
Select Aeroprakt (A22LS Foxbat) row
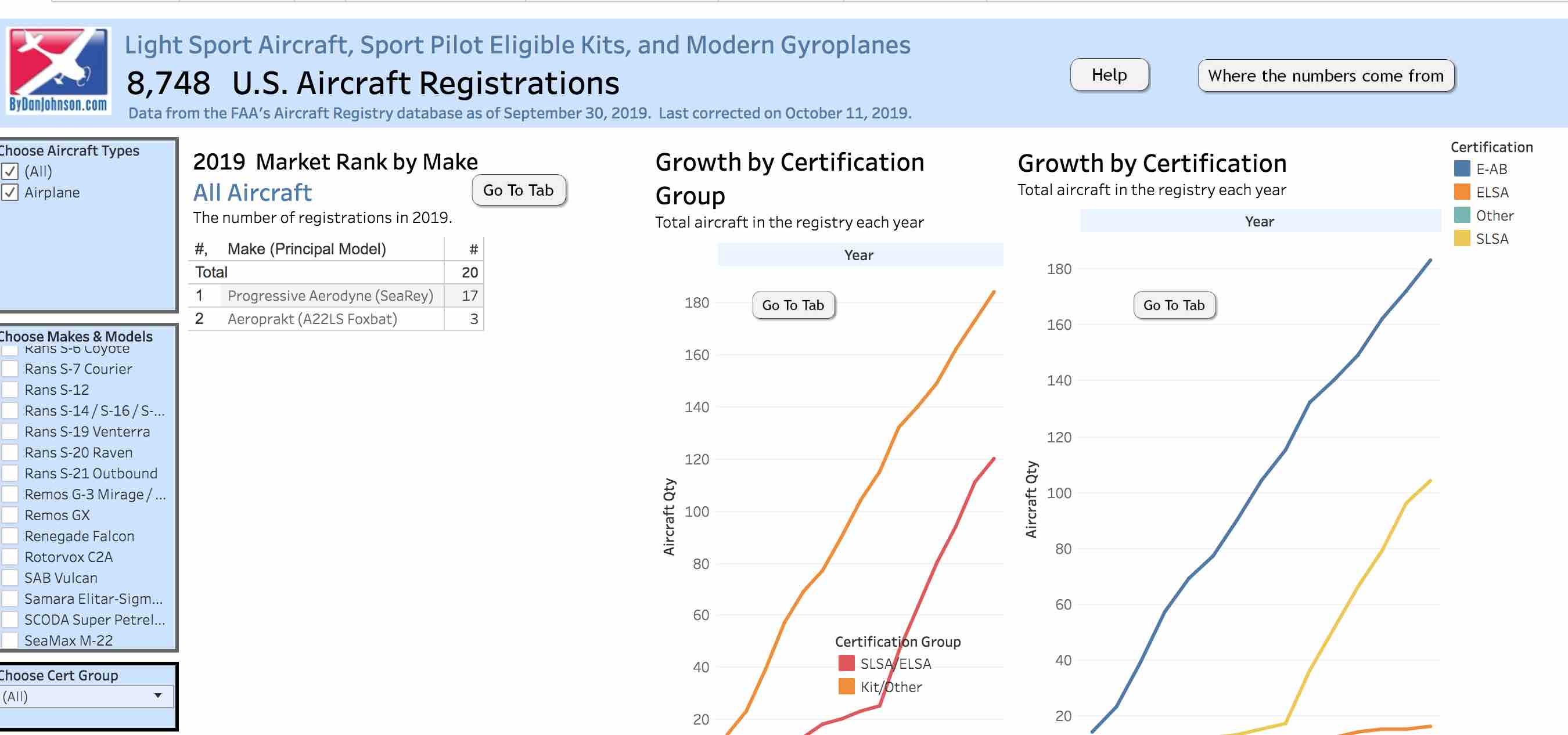click(x=312, y=319)
